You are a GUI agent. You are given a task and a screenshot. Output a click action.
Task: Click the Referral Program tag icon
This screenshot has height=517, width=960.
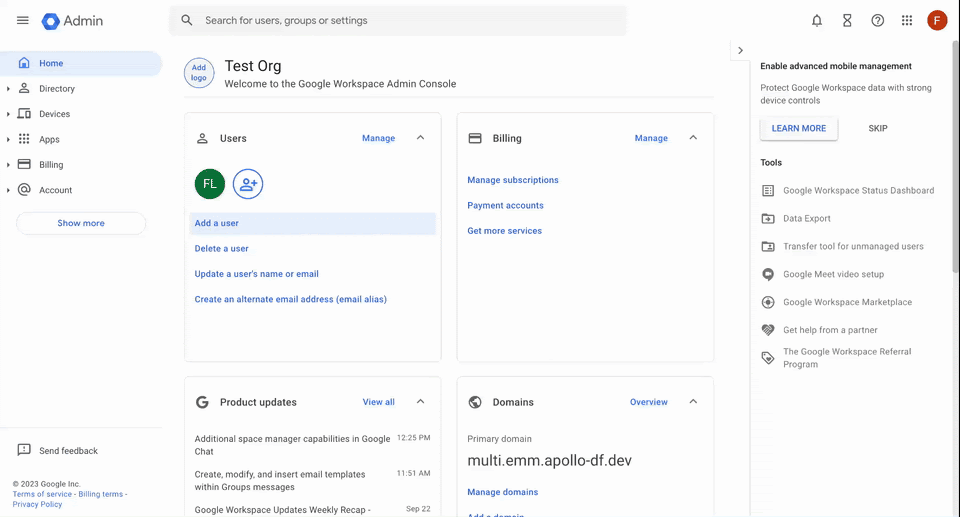point(768,358)
